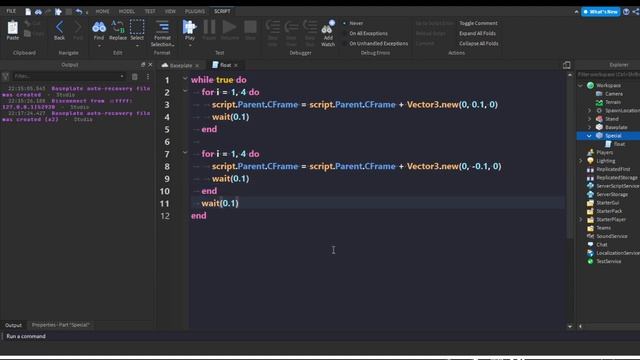Viewport: 640px width, 360px height.
Task: Select ReplicatedFirst in Explorer
Action: pos(613,169)
